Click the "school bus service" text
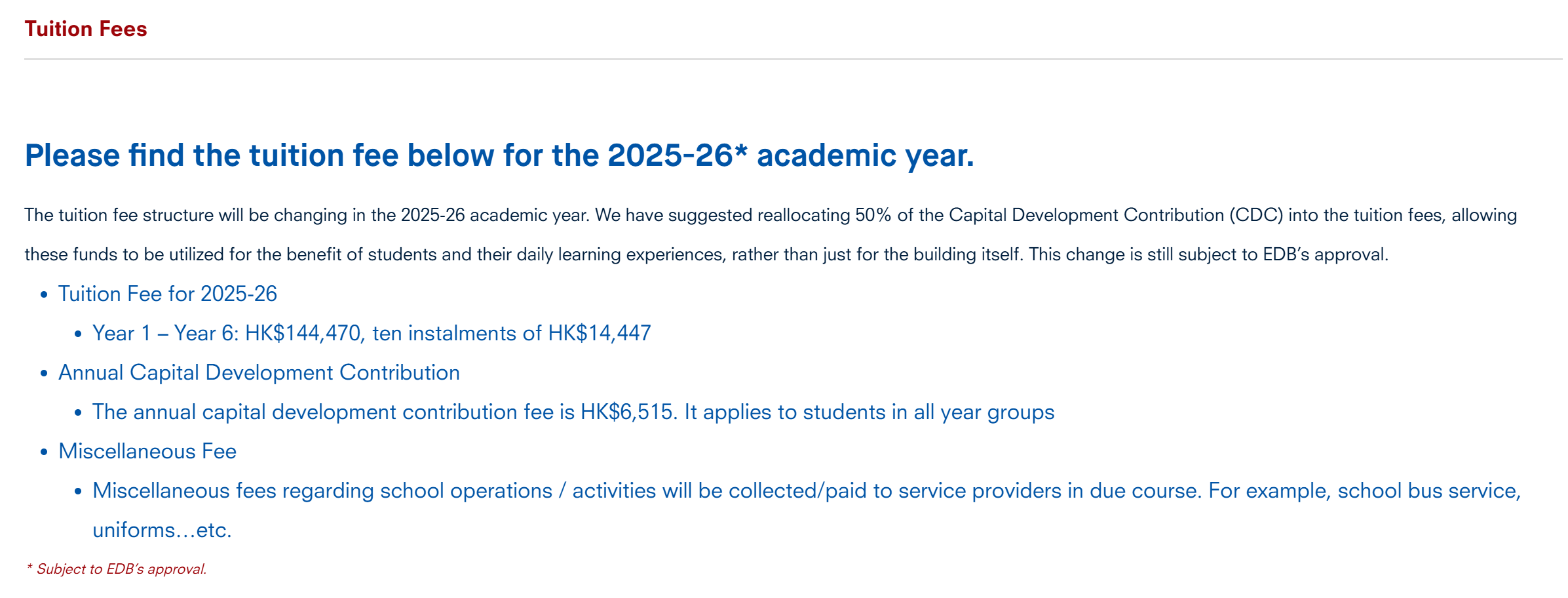 tap(1428, 490)
